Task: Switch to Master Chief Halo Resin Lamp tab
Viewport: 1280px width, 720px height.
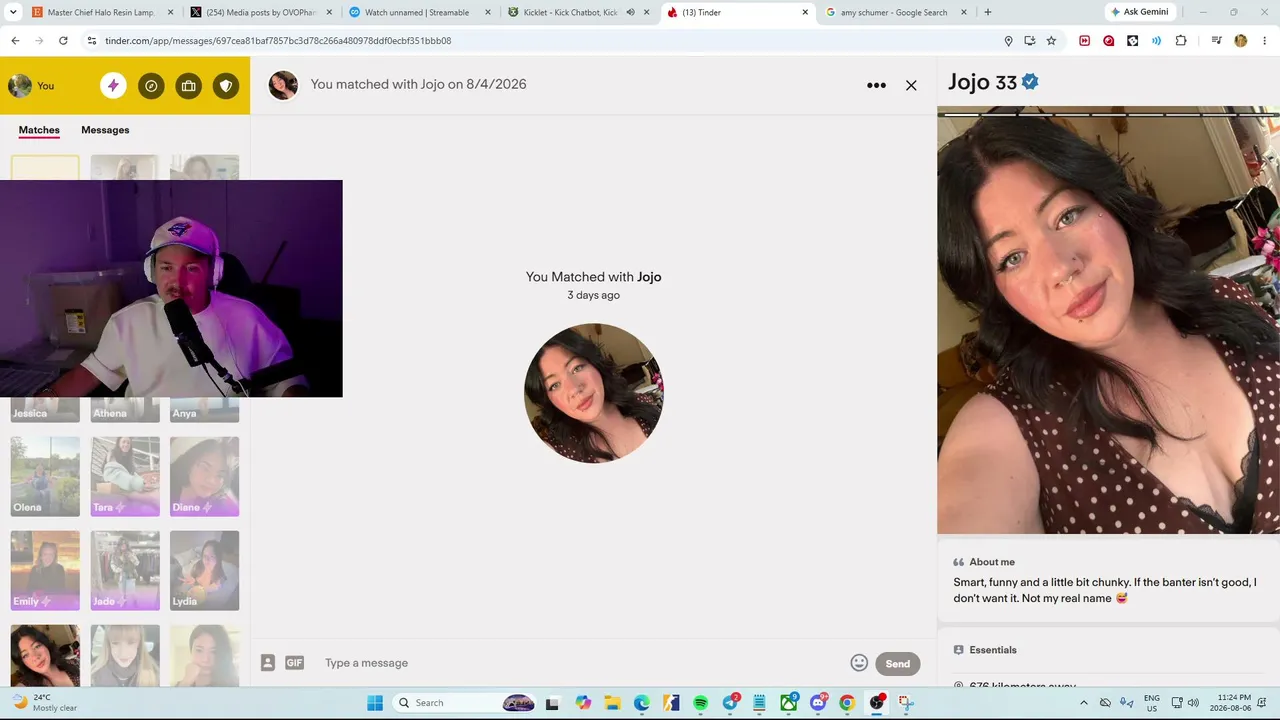Action: pyautogui.click(x=100, y=12)
